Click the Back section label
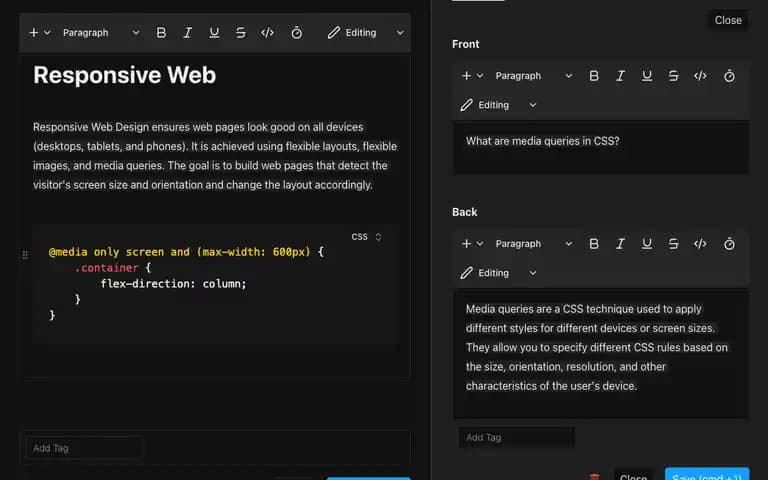This screenshot has height=480, width=768. click(x=464, y=212)
